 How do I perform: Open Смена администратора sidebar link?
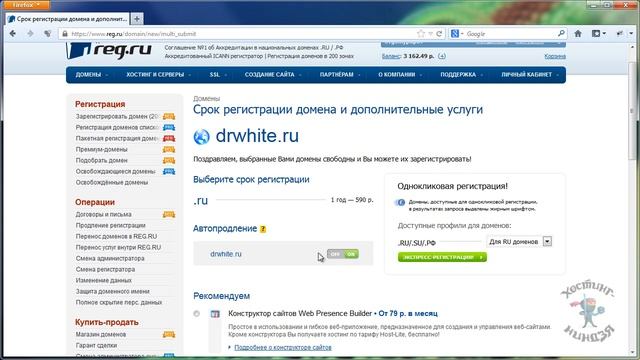[110, 258]
